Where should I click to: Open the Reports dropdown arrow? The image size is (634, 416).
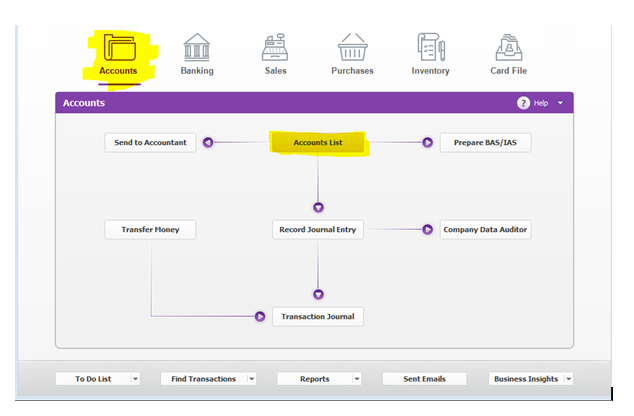coord(356,379)
